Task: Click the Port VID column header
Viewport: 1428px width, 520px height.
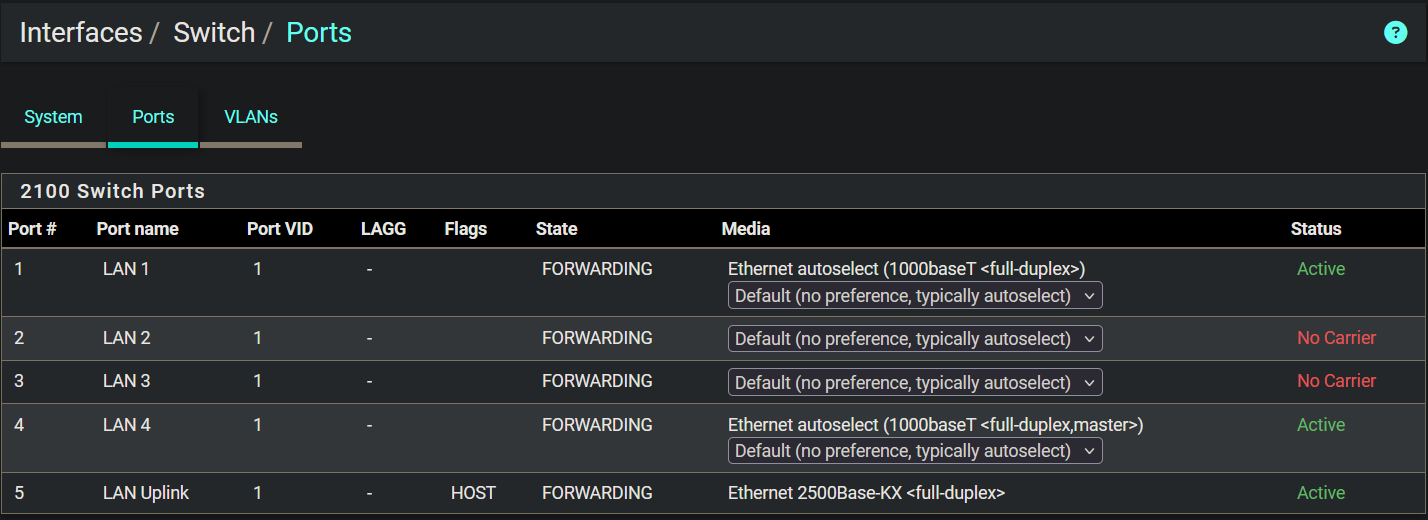Action: (280, 229)
